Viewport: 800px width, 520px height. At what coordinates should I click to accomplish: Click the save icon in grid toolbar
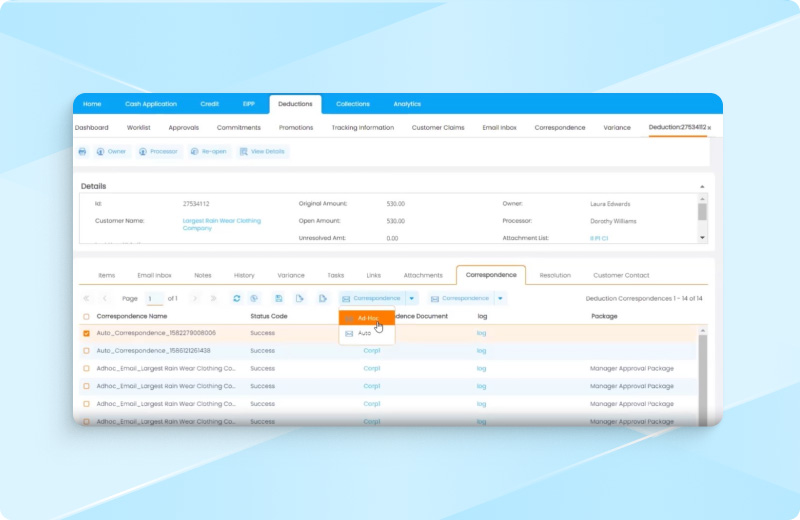tap(279, 299)
